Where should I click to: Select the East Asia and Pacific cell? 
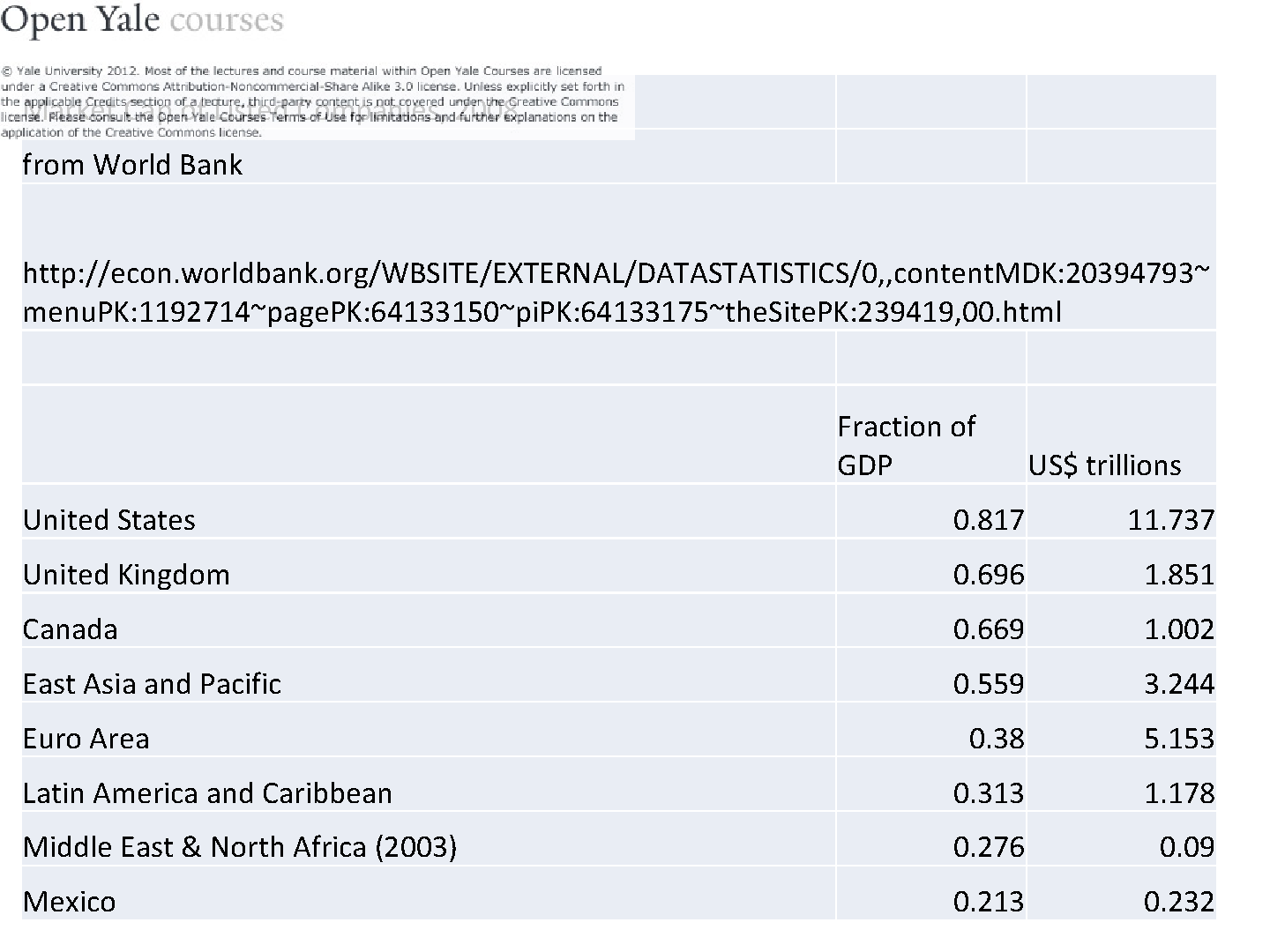pyautogui.click(x=152, y=683)
